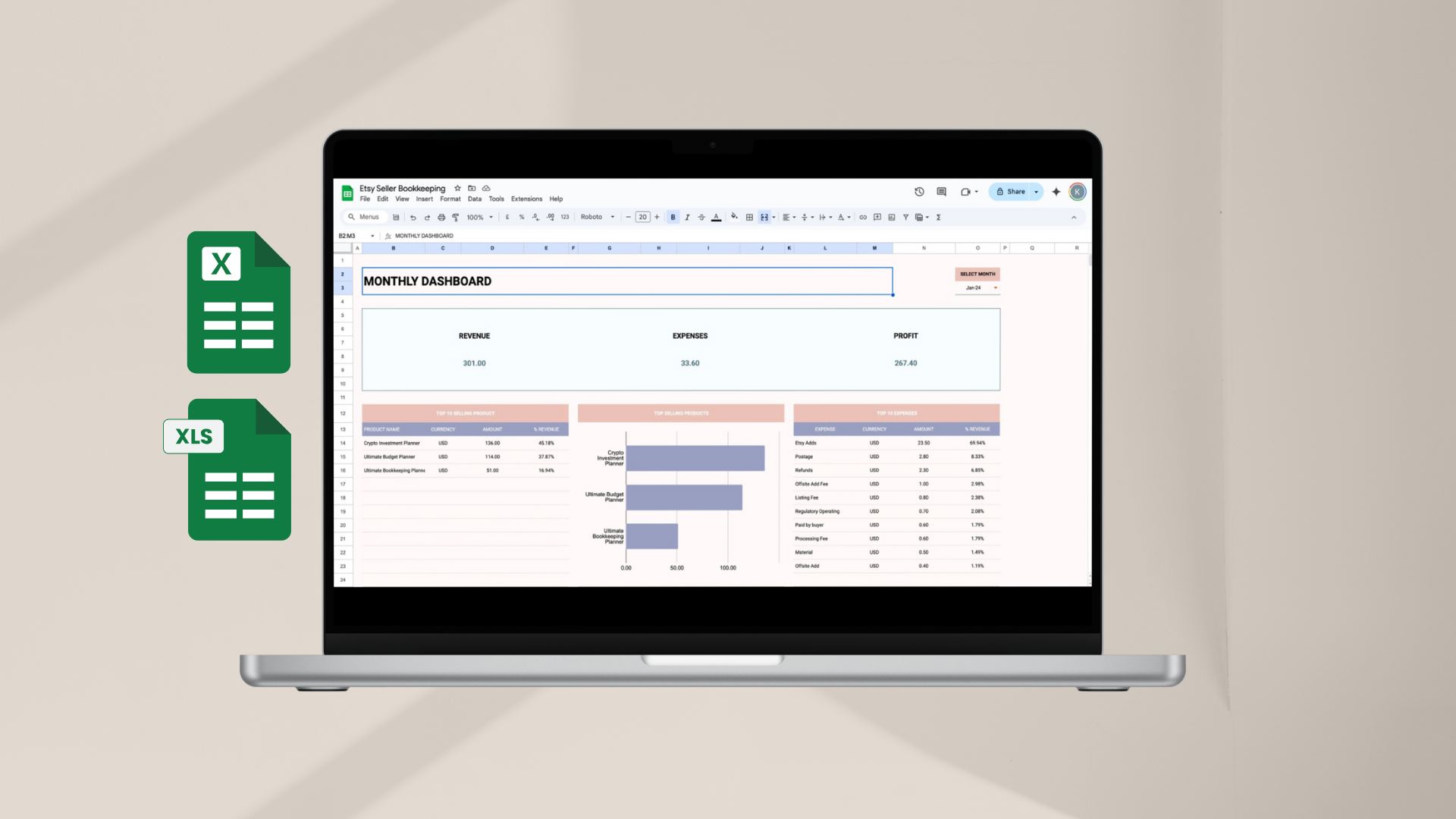The height and width of the screenshot is (819, 1456).
Task: Open the Format menu
Action: click(x=450, y=199)
